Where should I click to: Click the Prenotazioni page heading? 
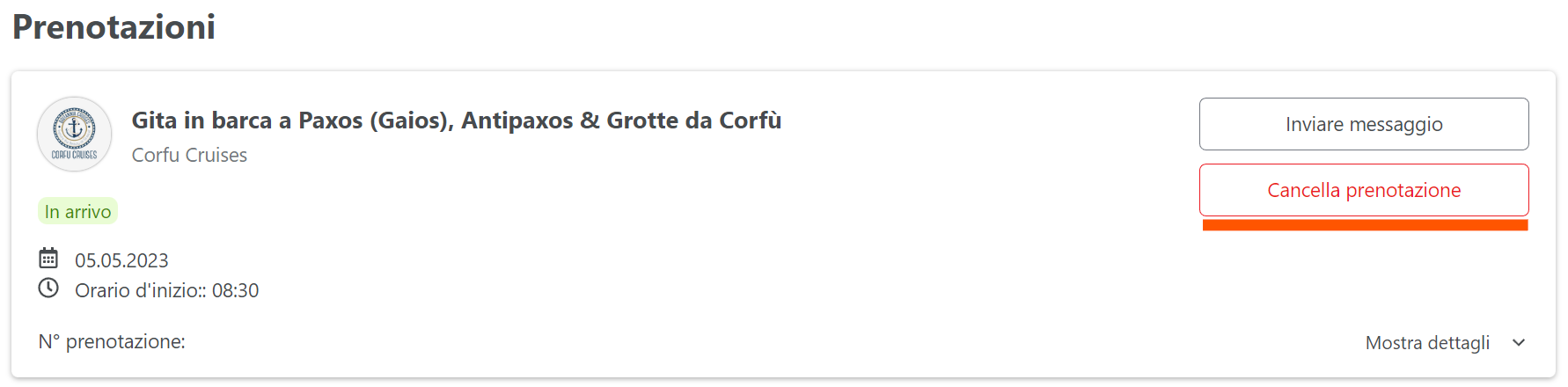tap(114, 27)
